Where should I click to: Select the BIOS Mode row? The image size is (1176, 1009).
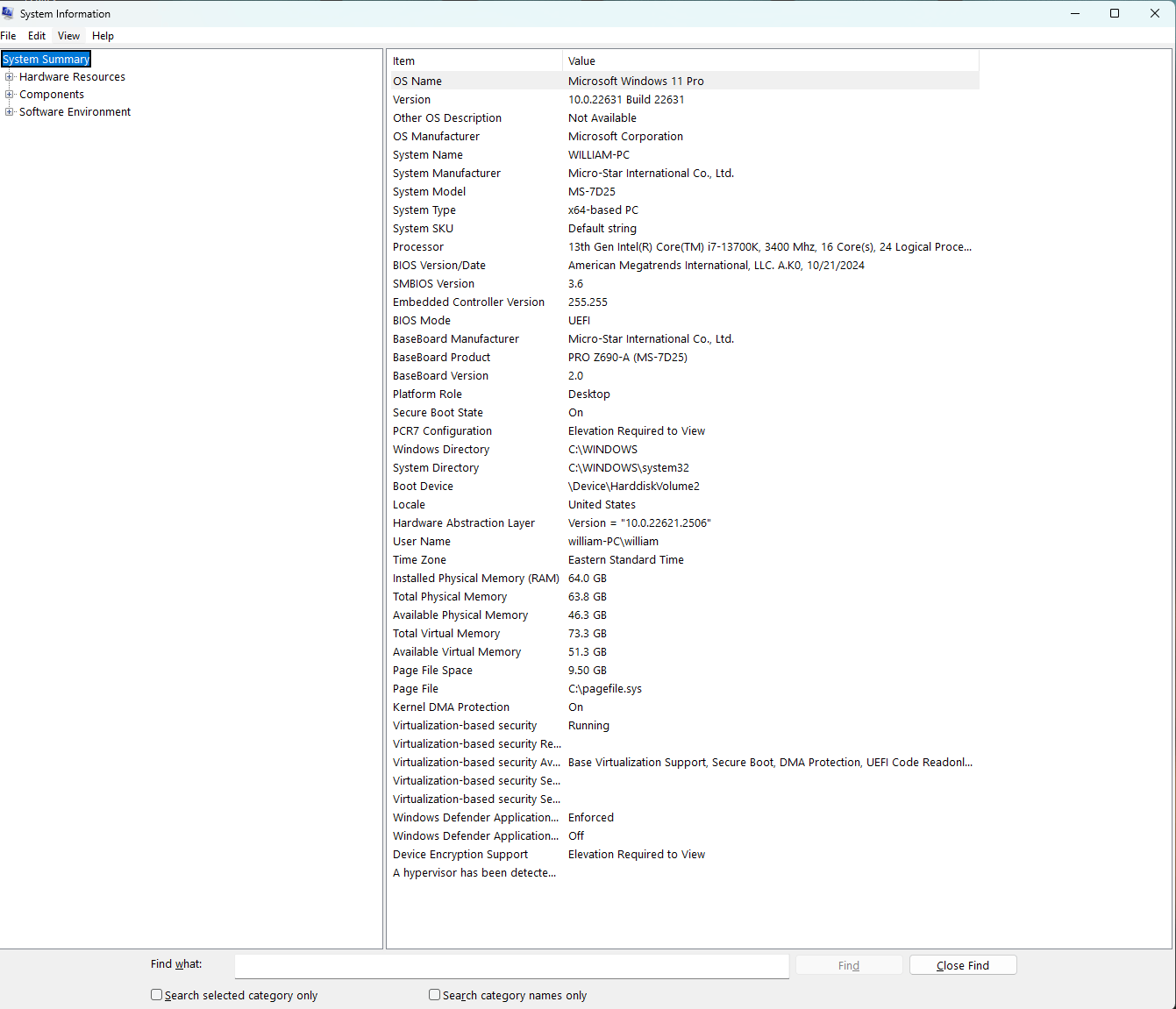tap(683, 320)
